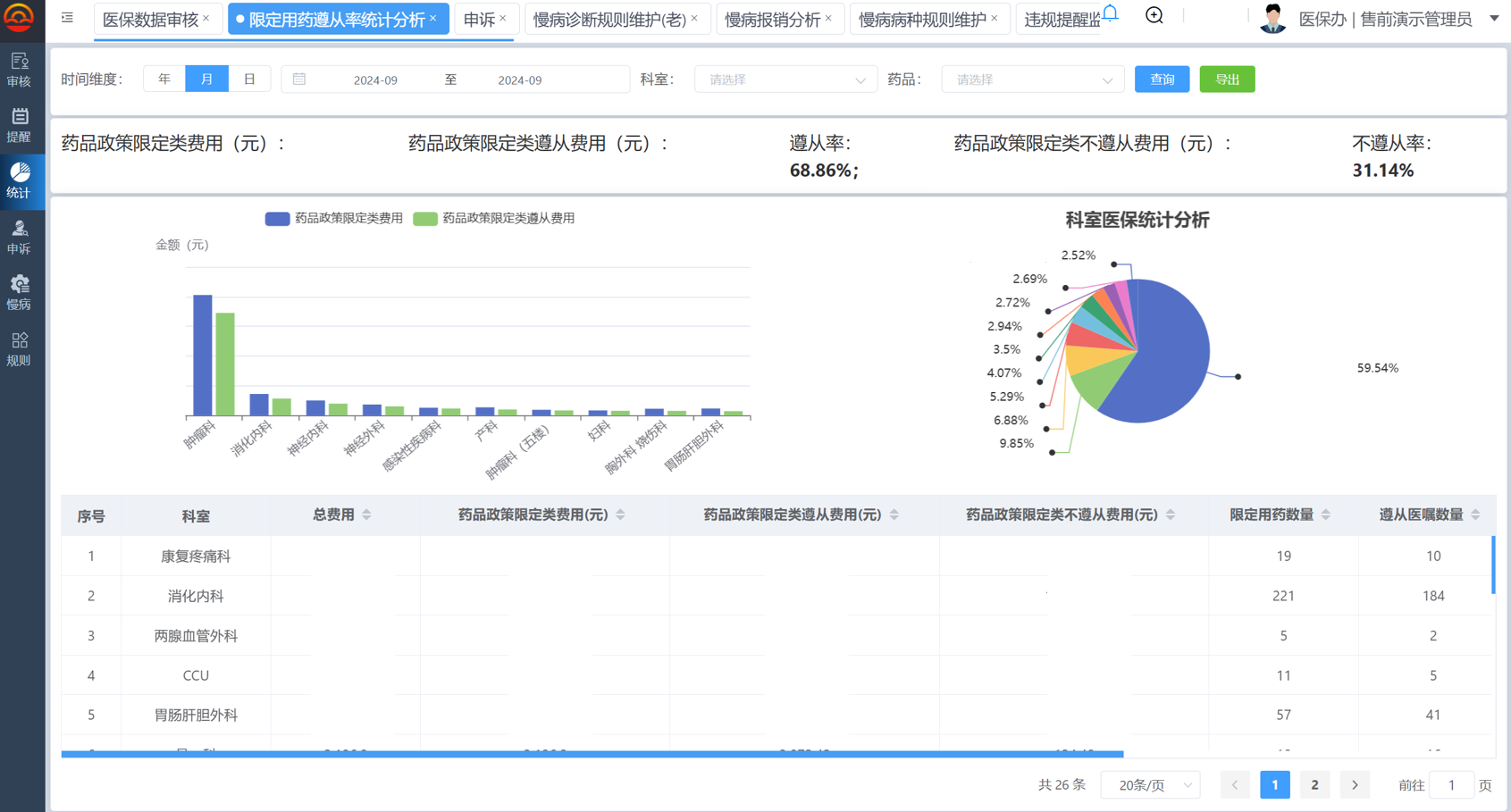The height and width of the screenshot is (812, 1511).
Task: Collapse sidebar with the hamburger menu icon
Action: (x=67, y=18)
